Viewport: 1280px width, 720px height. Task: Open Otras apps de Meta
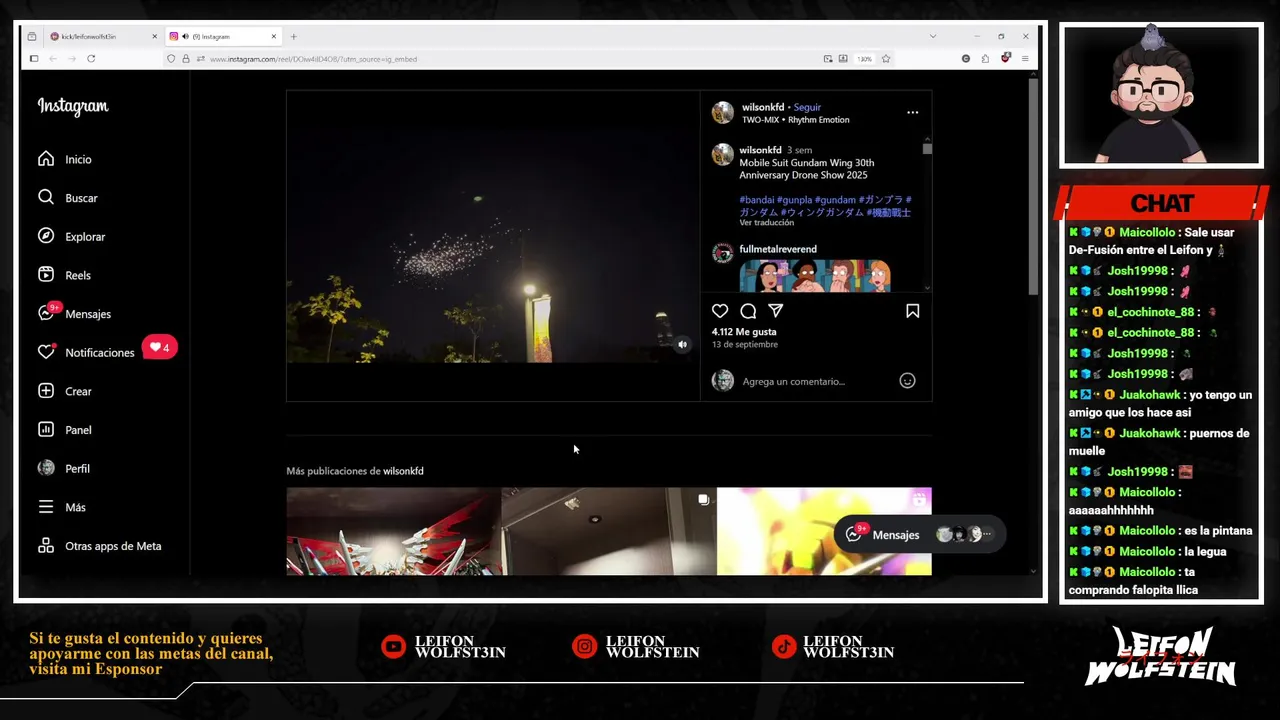pos(99,546)
